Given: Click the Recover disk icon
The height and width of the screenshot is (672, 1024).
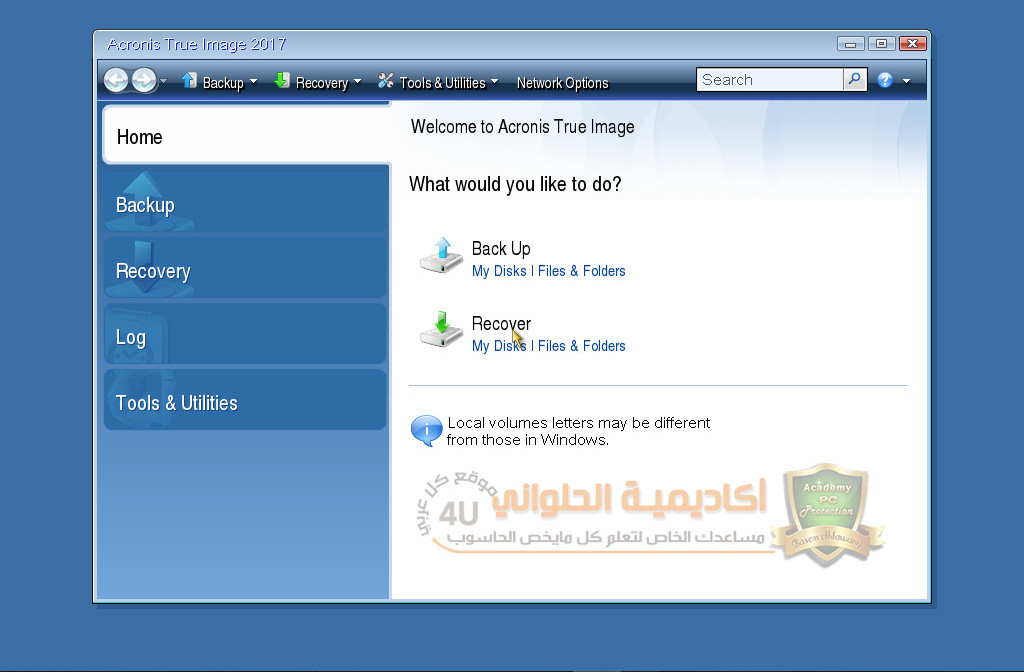Looking at the screenshot, I should click(x=440, y=331).
